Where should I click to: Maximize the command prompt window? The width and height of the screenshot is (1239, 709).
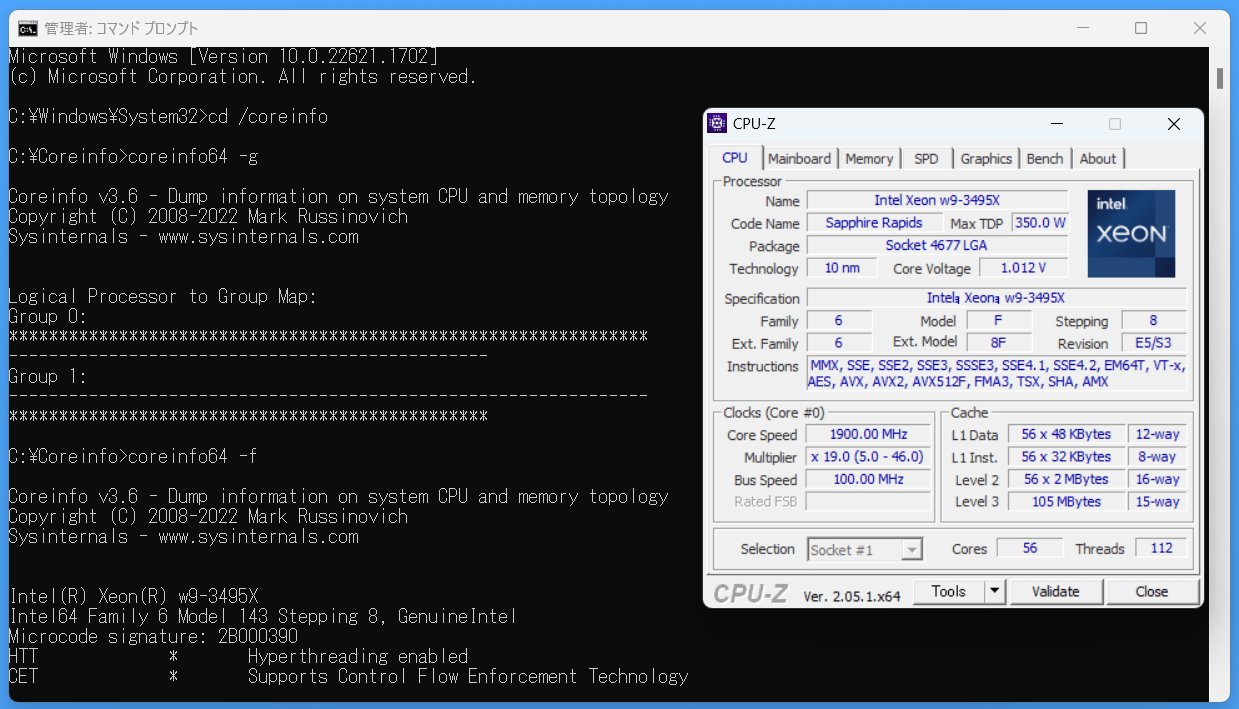[x=1140, y=28]
